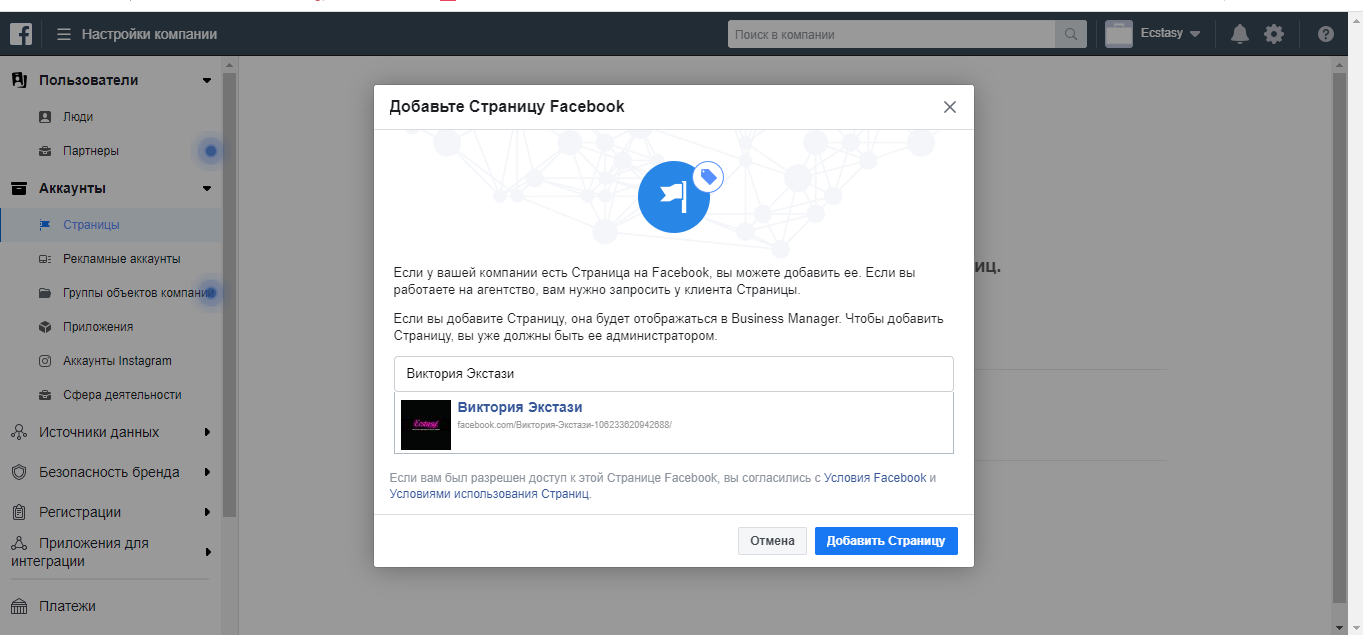Select Виктория Экстази suggestion name
The width and height of the screenshot is (1363, 635).
click(x=520, y=407)
